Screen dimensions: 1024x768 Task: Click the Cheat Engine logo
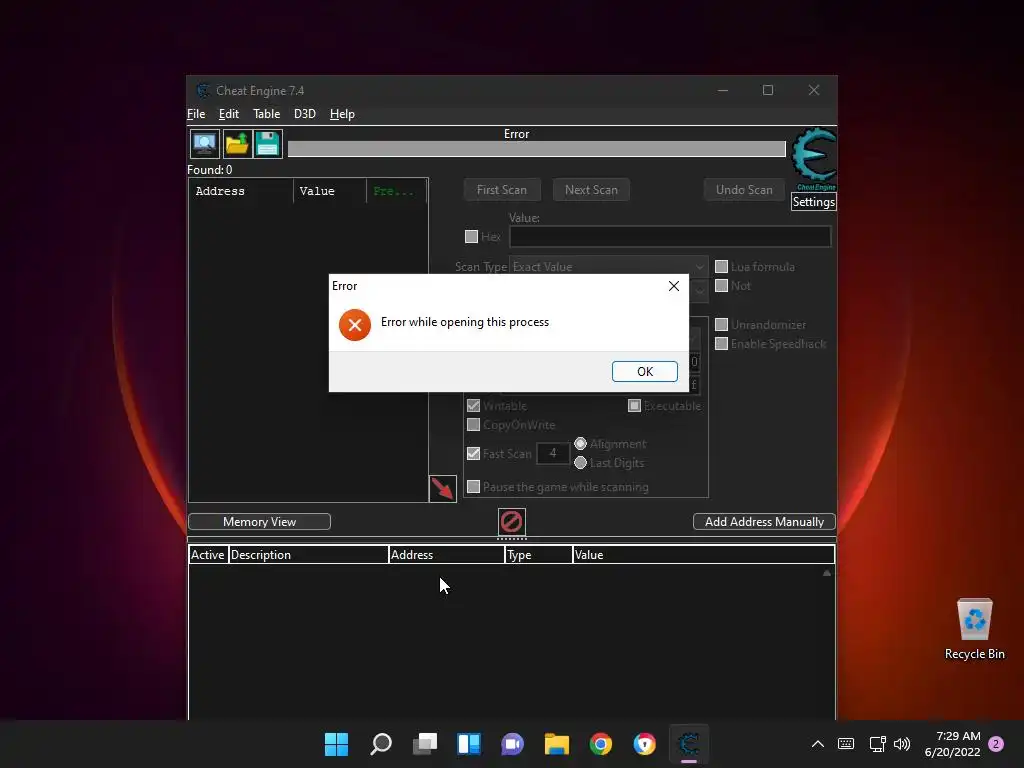pyautogui.click(x=814, y=159)
